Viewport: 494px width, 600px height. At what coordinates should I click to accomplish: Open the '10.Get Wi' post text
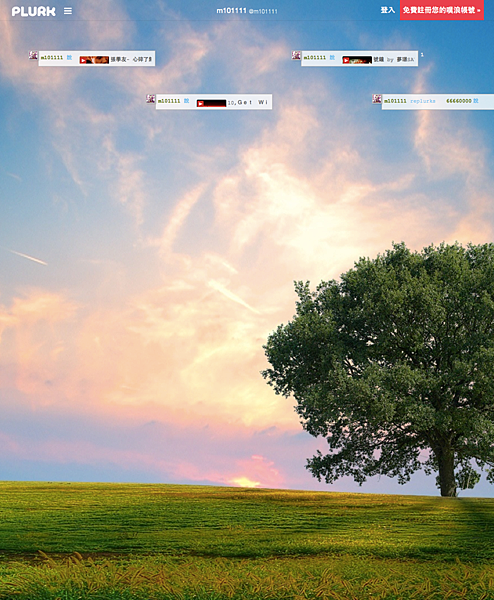coord(248,102)
